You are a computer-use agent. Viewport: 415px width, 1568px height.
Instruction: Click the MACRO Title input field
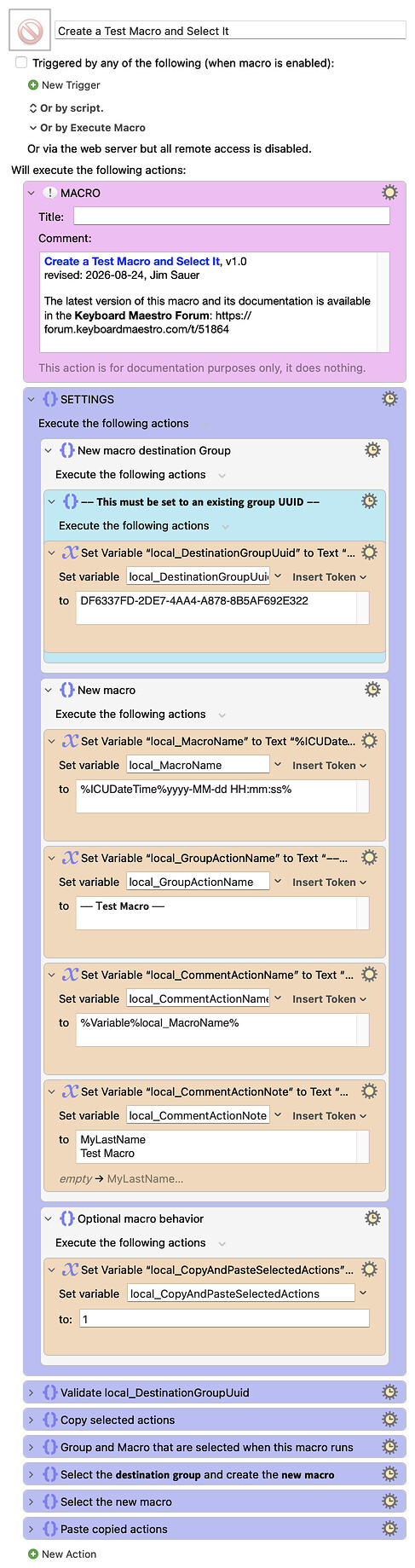coord(232,217)
